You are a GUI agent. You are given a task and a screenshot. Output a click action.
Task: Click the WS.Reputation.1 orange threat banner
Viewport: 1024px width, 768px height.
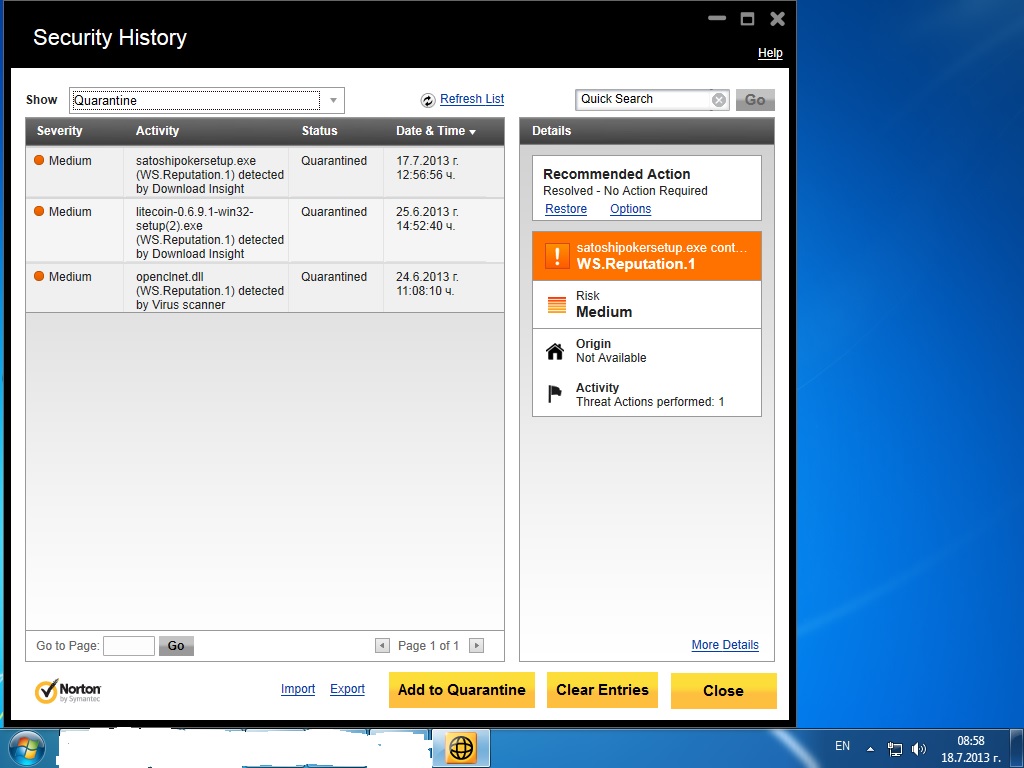pos(647,256)
